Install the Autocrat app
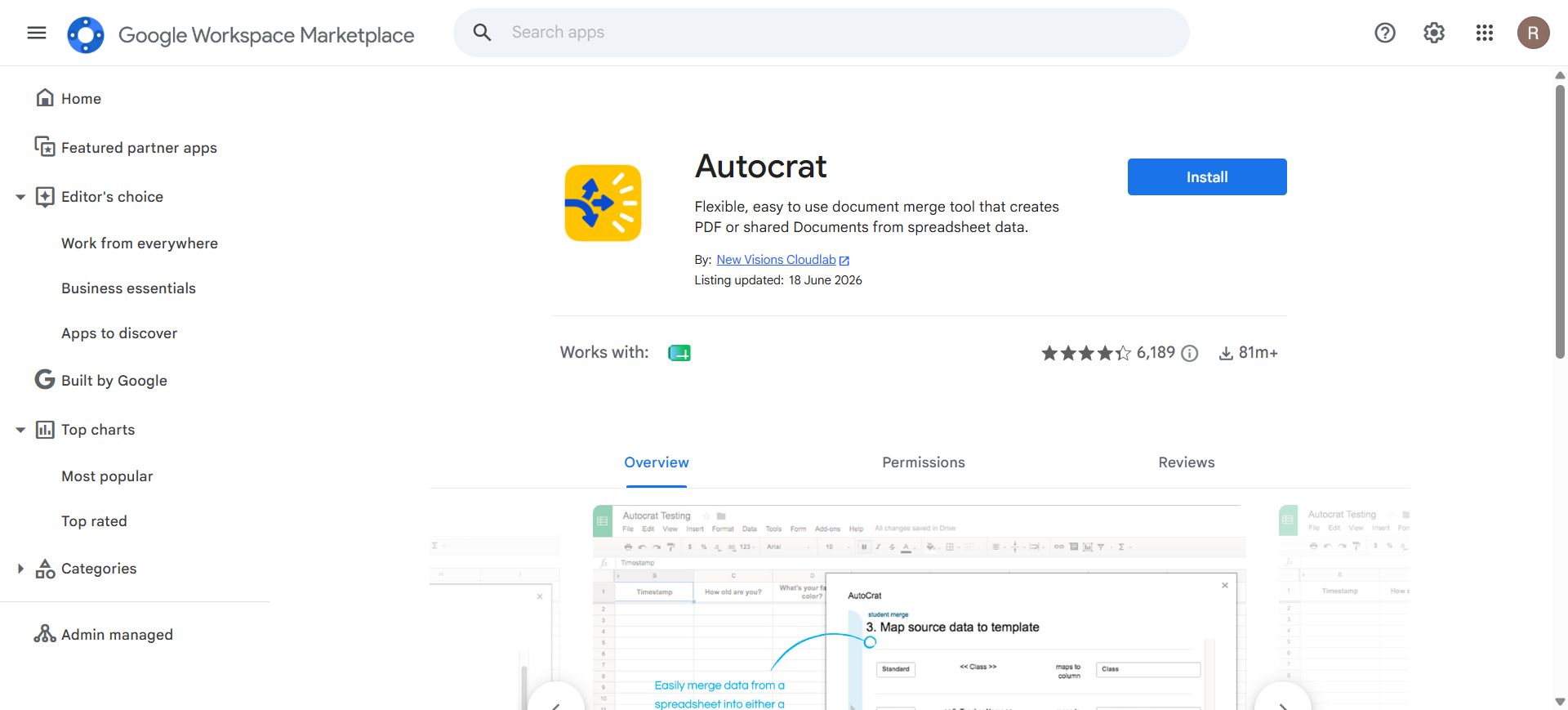The height and width of the screenshot is (710, 1568). coord(1207,177)
